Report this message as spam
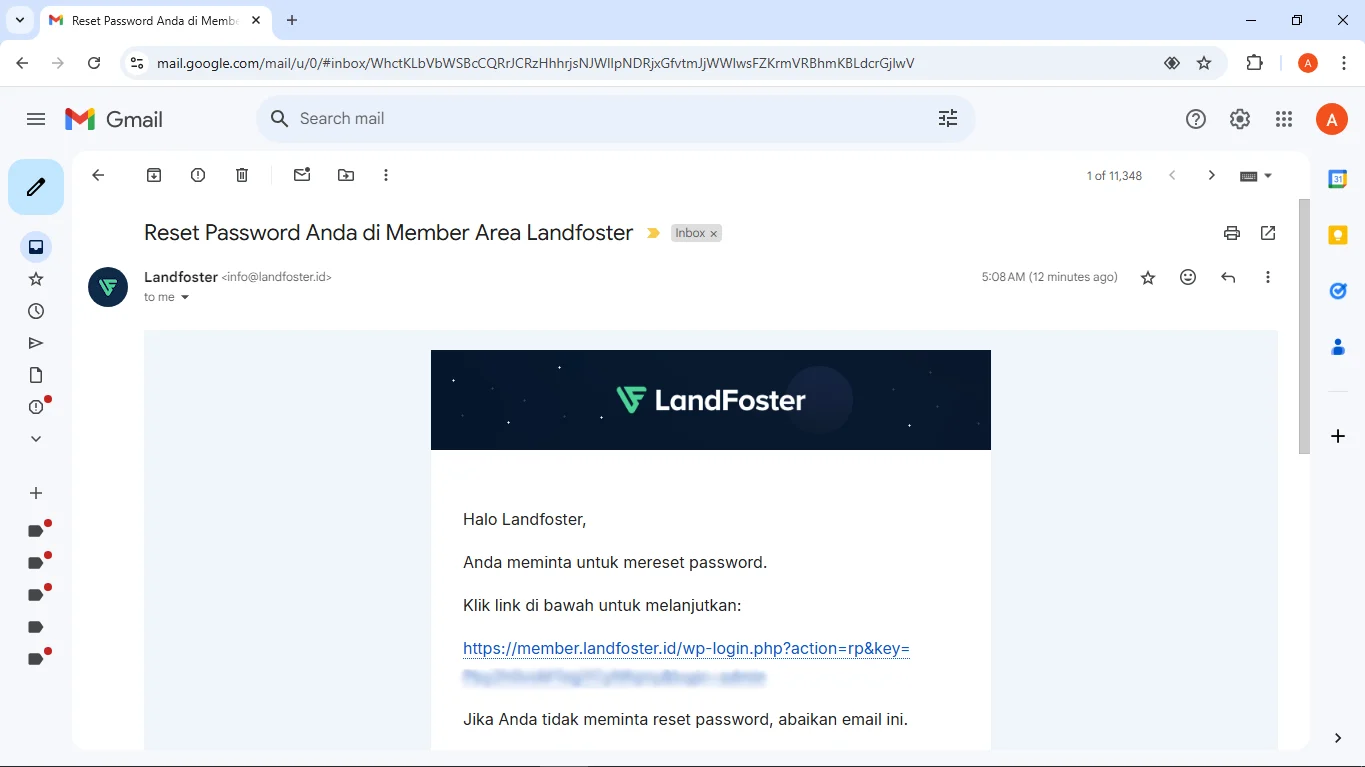1365x767 pixels. pyautogui.click(x=198, y=175)
